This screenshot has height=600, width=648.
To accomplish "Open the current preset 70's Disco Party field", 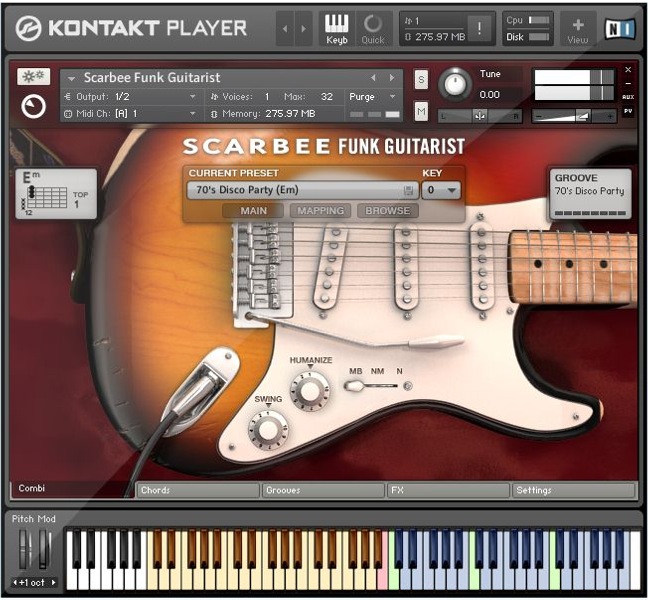I will (303, 190).
